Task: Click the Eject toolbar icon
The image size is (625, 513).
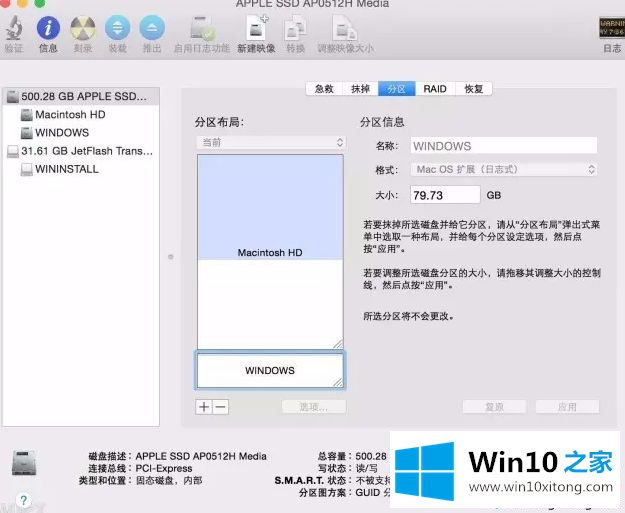Action: (x=152, y=28)
